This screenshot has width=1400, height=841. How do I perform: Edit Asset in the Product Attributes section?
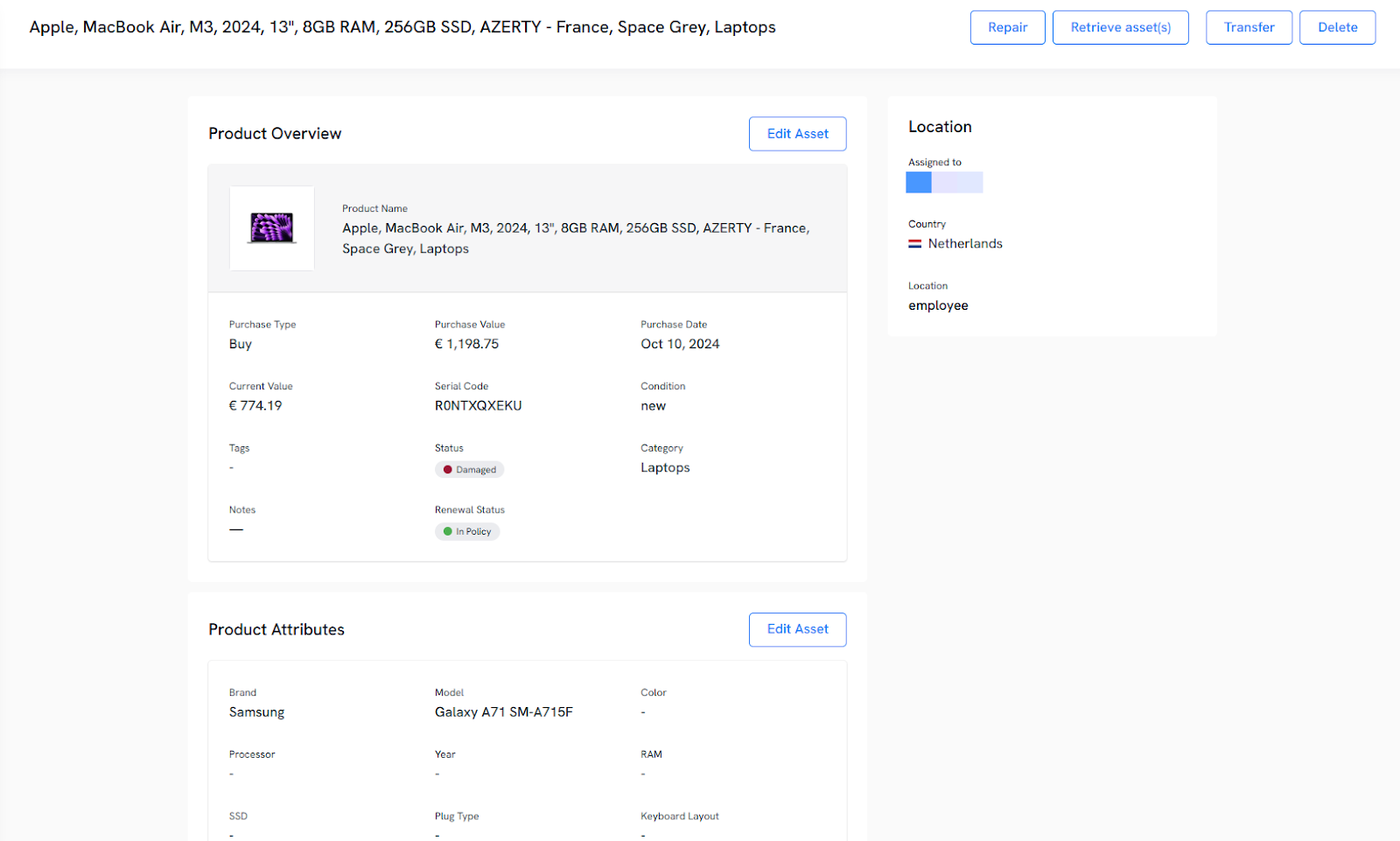point(797,629)
